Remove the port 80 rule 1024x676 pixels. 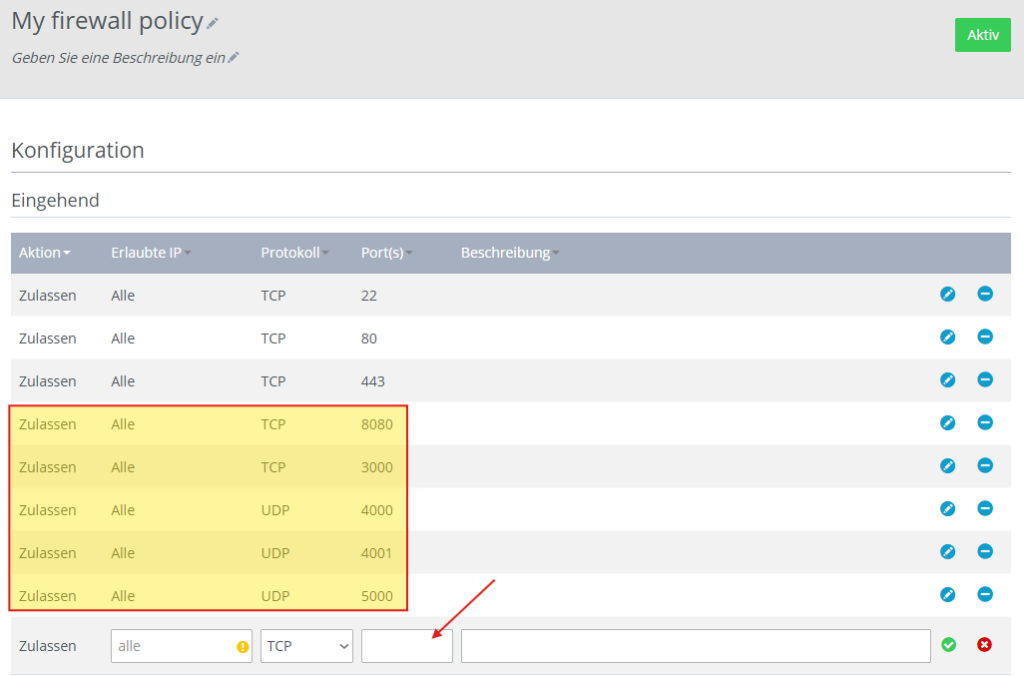click(x=985, y=337)
